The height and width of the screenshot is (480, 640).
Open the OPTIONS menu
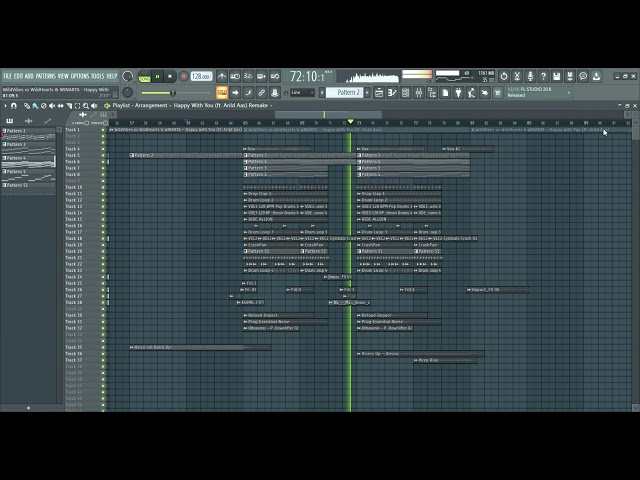[x=80, y=76]
